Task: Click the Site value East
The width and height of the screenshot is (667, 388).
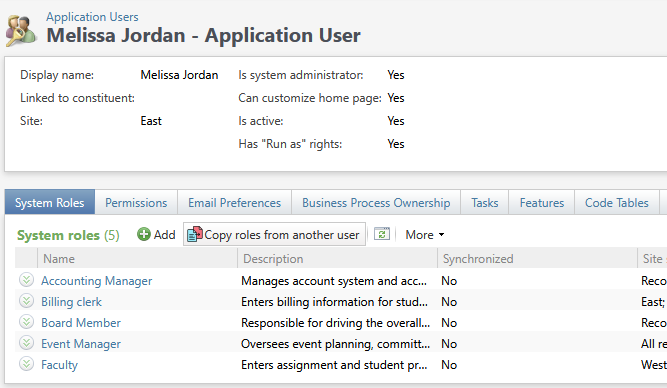Action: [x=151, y=121]
